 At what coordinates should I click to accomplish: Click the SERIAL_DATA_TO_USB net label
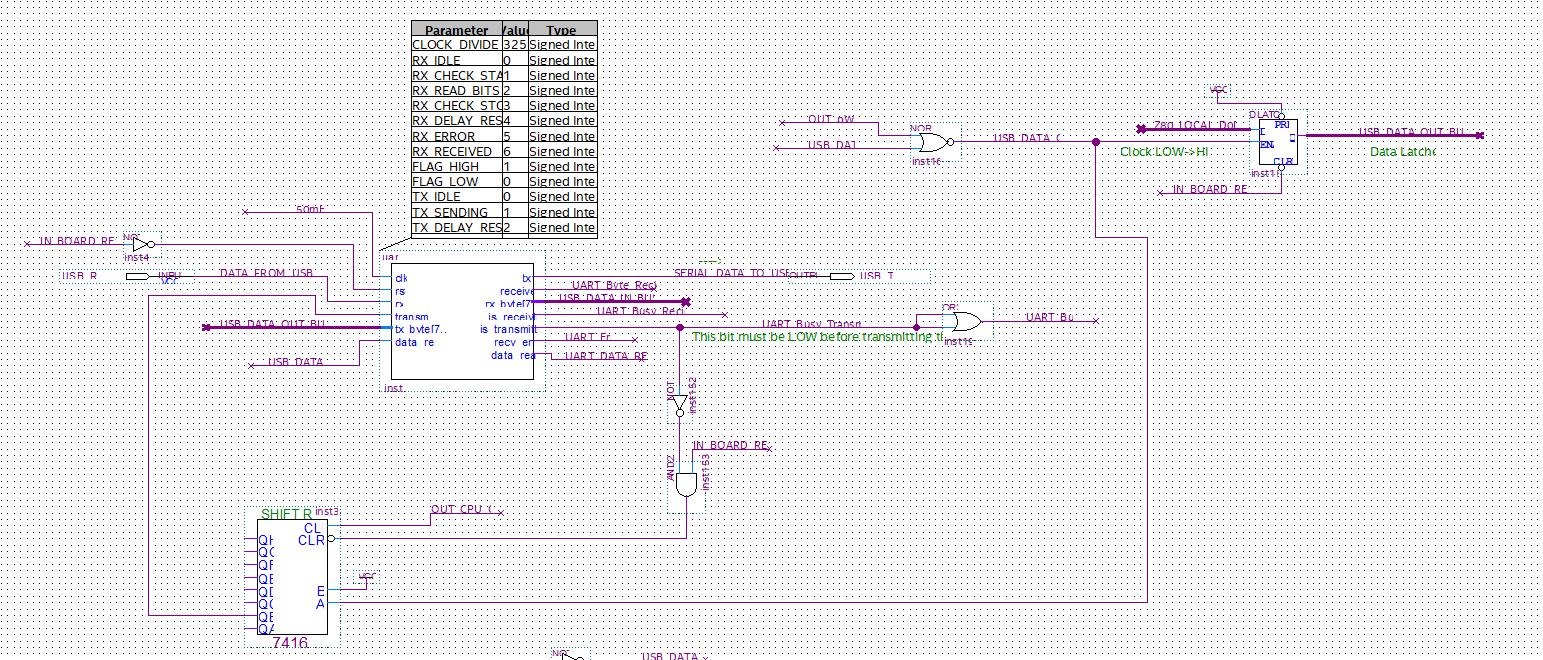tap(732, 273)
